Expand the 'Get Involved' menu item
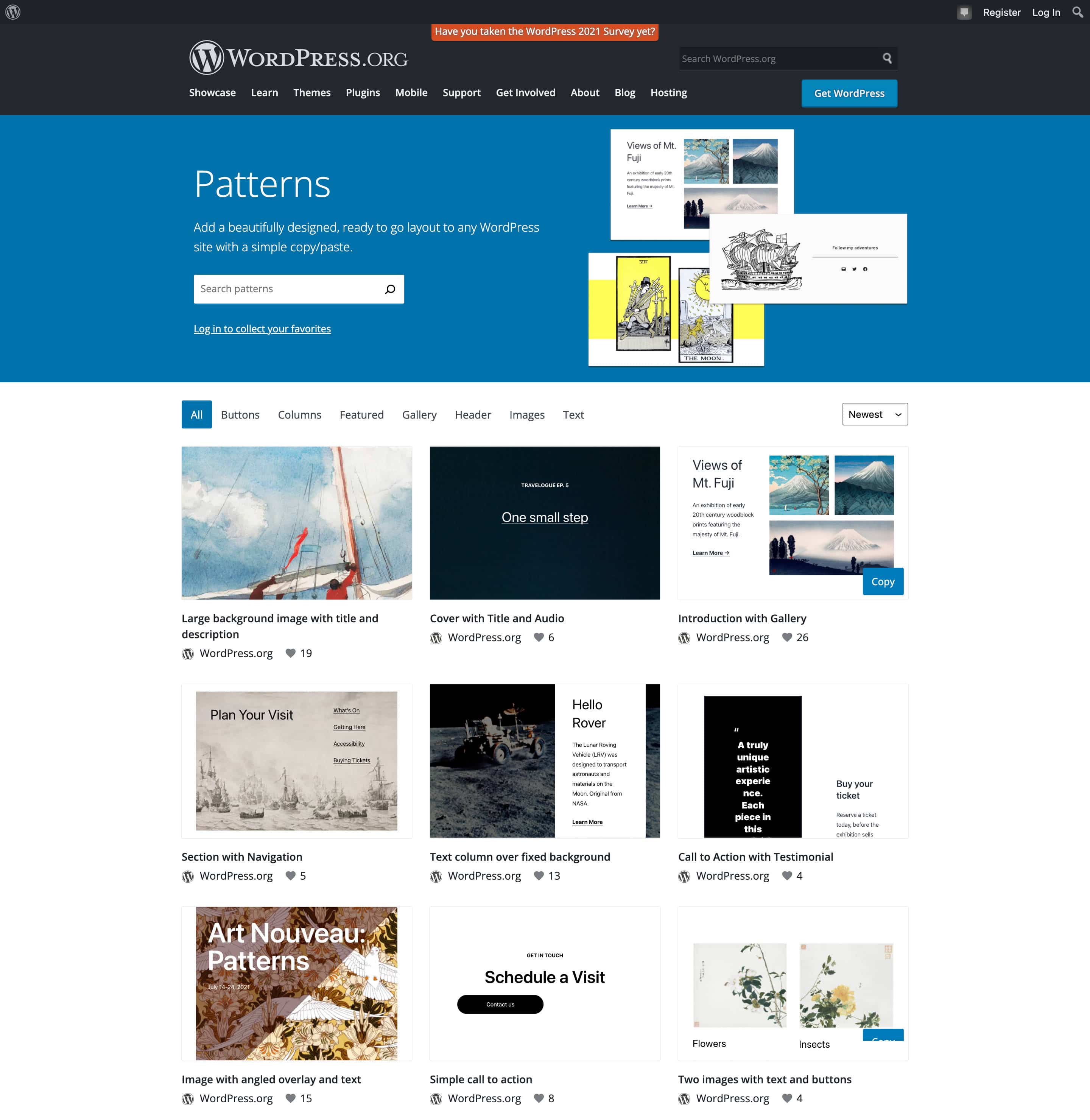Screen dimensions: 1090x1120 point(525,92)
